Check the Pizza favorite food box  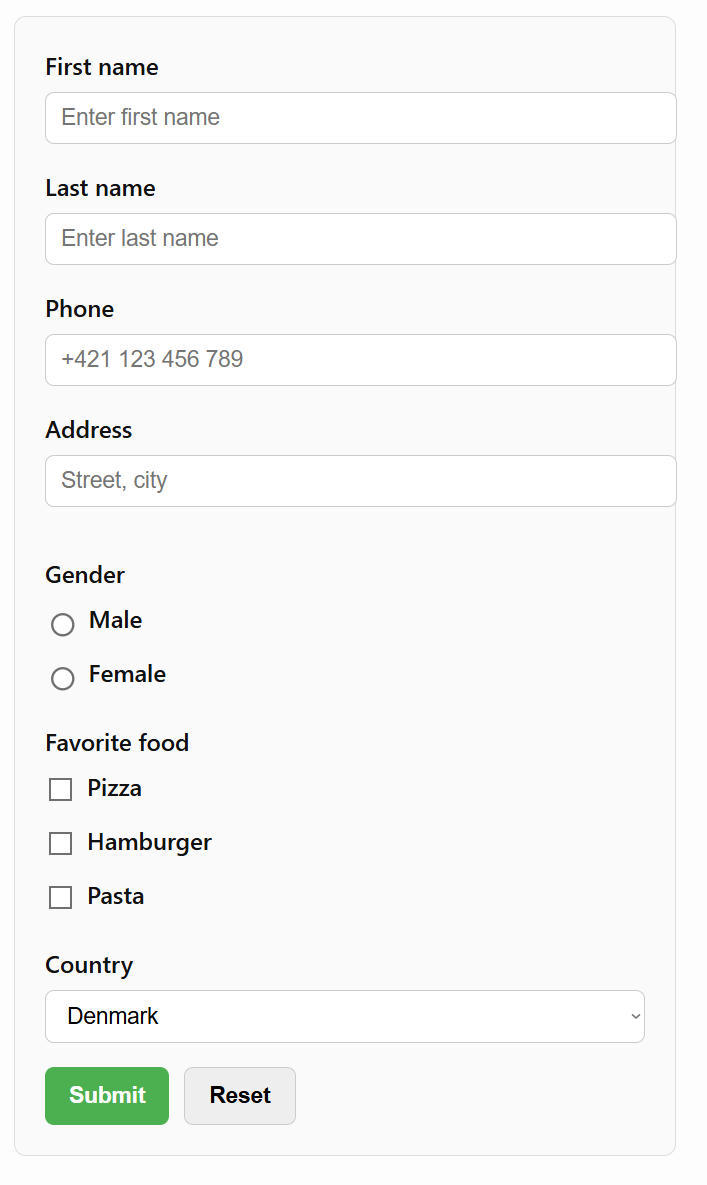60,789
